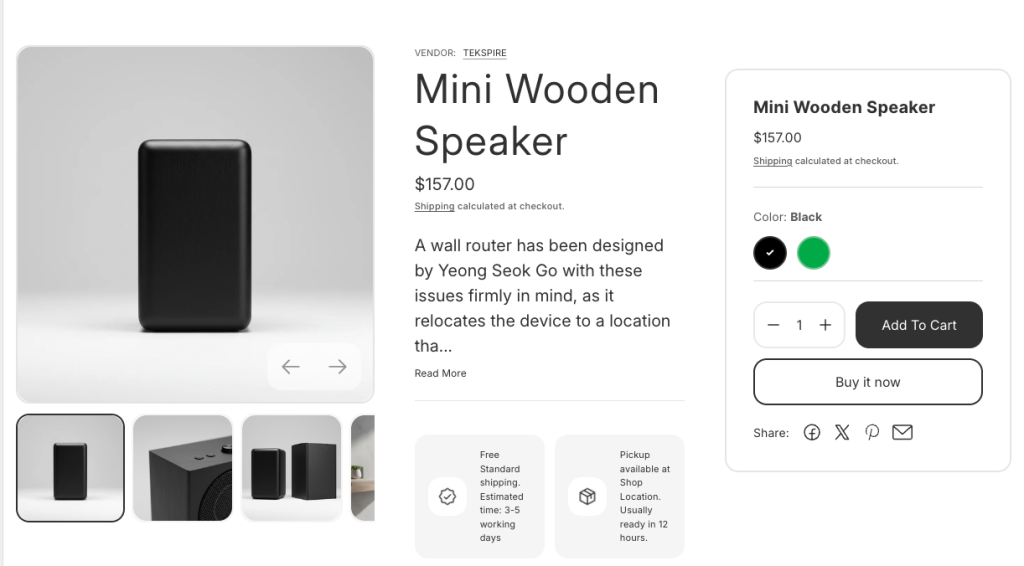Click the pickup box icon
Image resolution: width=1024 pixels, height=566 pixels.
click(x=587, y=497)
